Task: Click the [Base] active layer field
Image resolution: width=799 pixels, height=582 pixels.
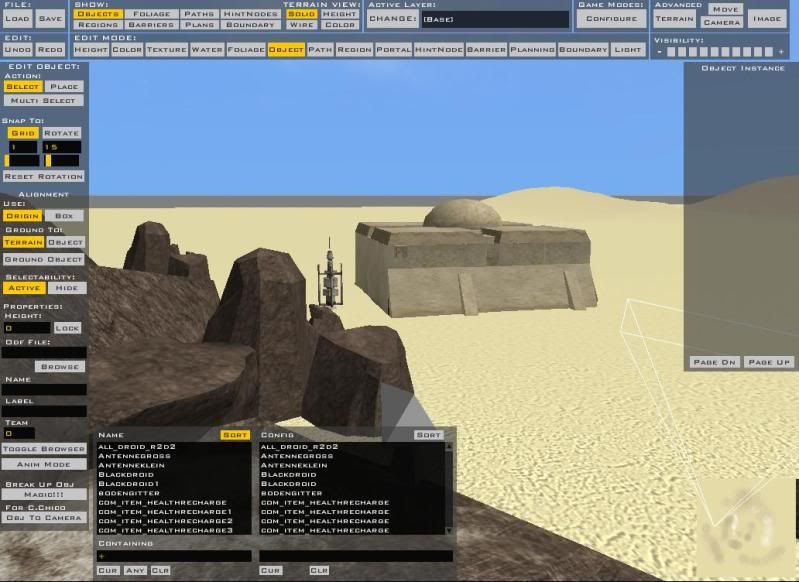Action: [495, 19]
